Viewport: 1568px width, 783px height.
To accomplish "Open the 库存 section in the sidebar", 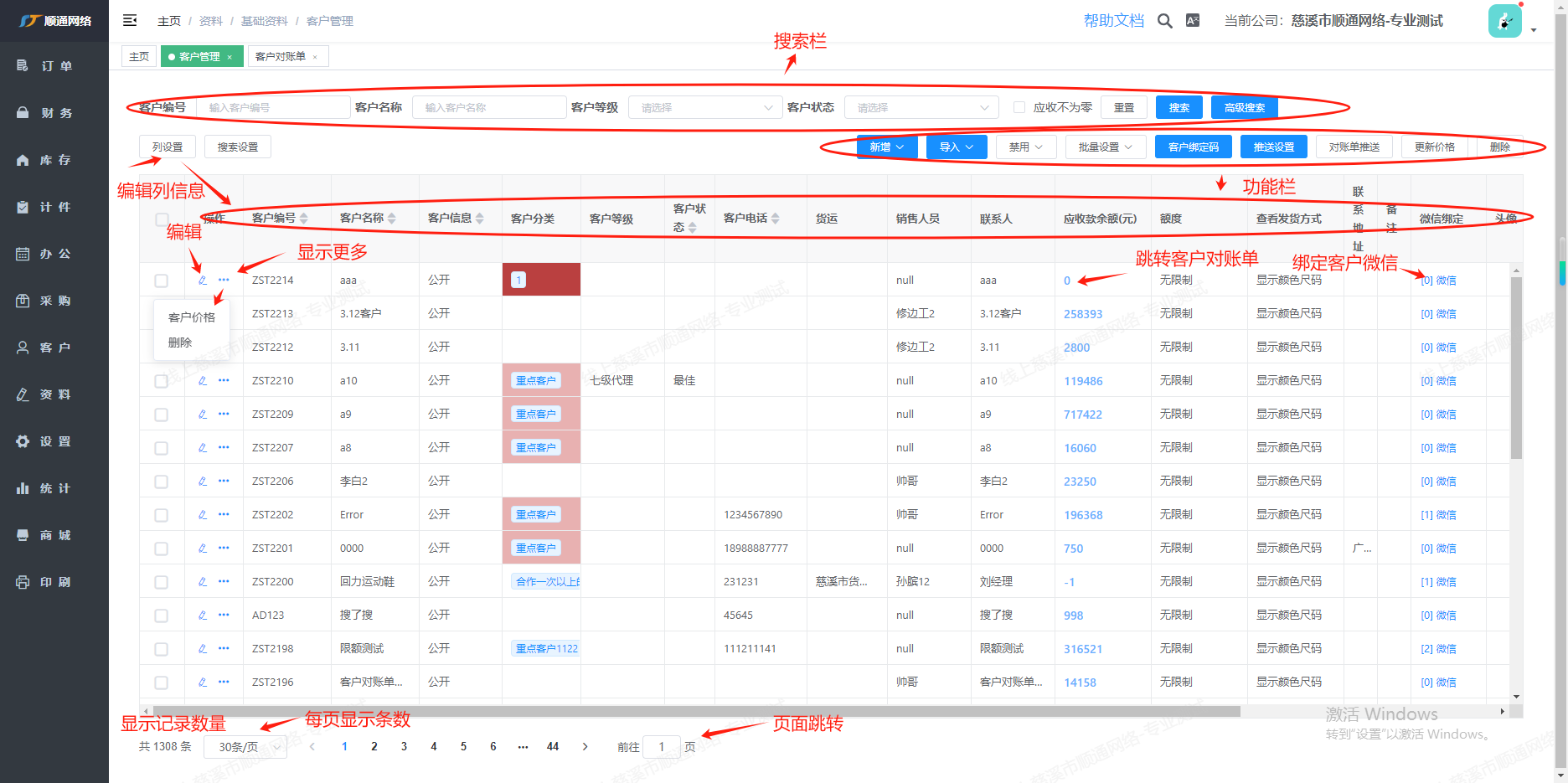I will click(54, 159).
